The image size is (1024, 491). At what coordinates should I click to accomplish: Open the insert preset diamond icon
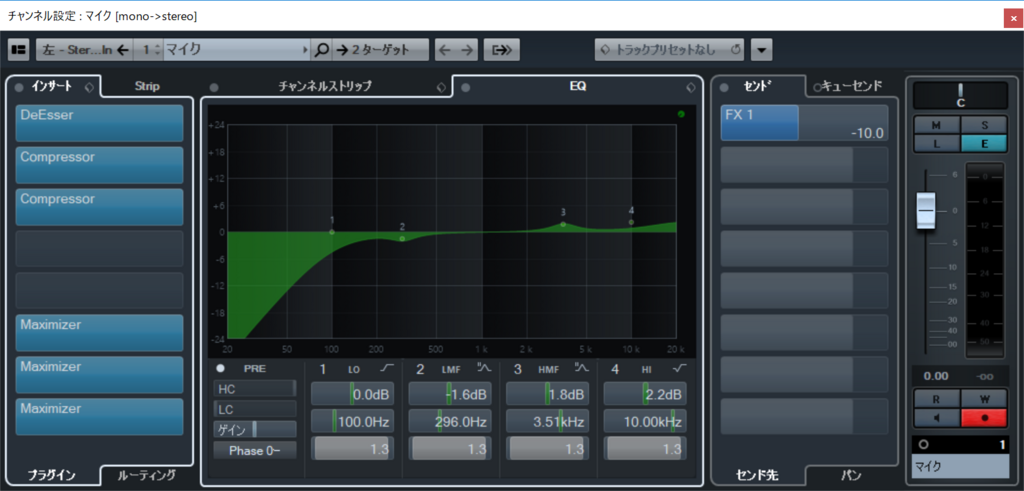coord(89,87)
